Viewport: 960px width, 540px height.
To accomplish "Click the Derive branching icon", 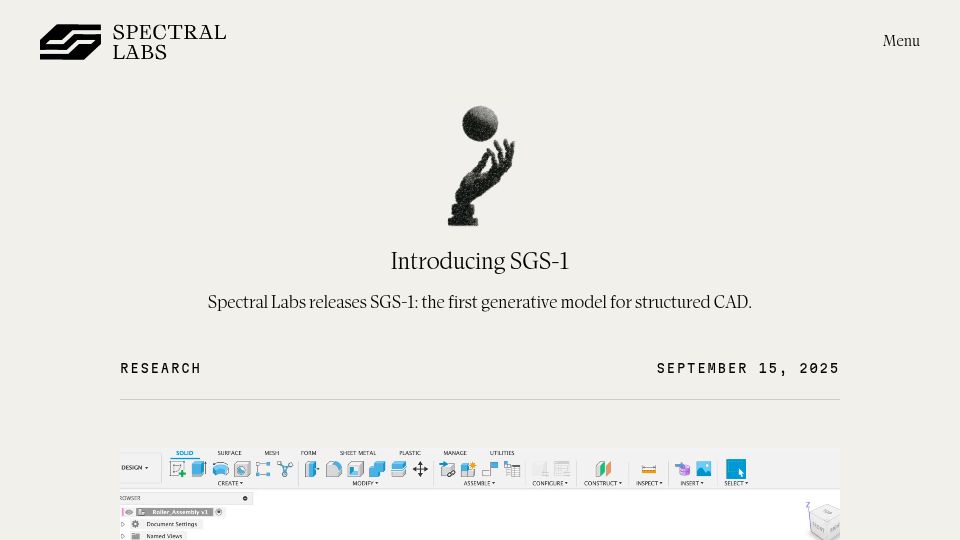I will [285, 469].
